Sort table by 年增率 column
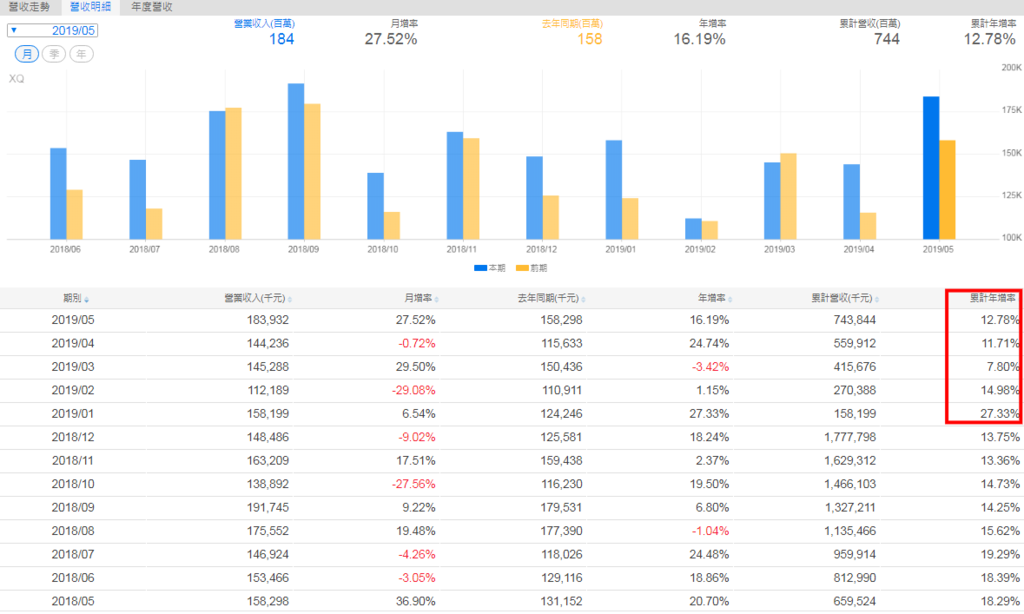 coord(715,298)
